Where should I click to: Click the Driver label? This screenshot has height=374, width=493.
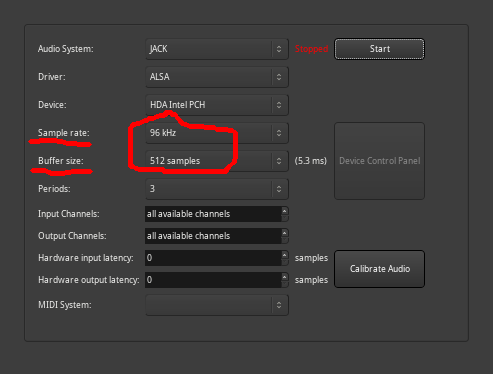click(x=52, y=77)
